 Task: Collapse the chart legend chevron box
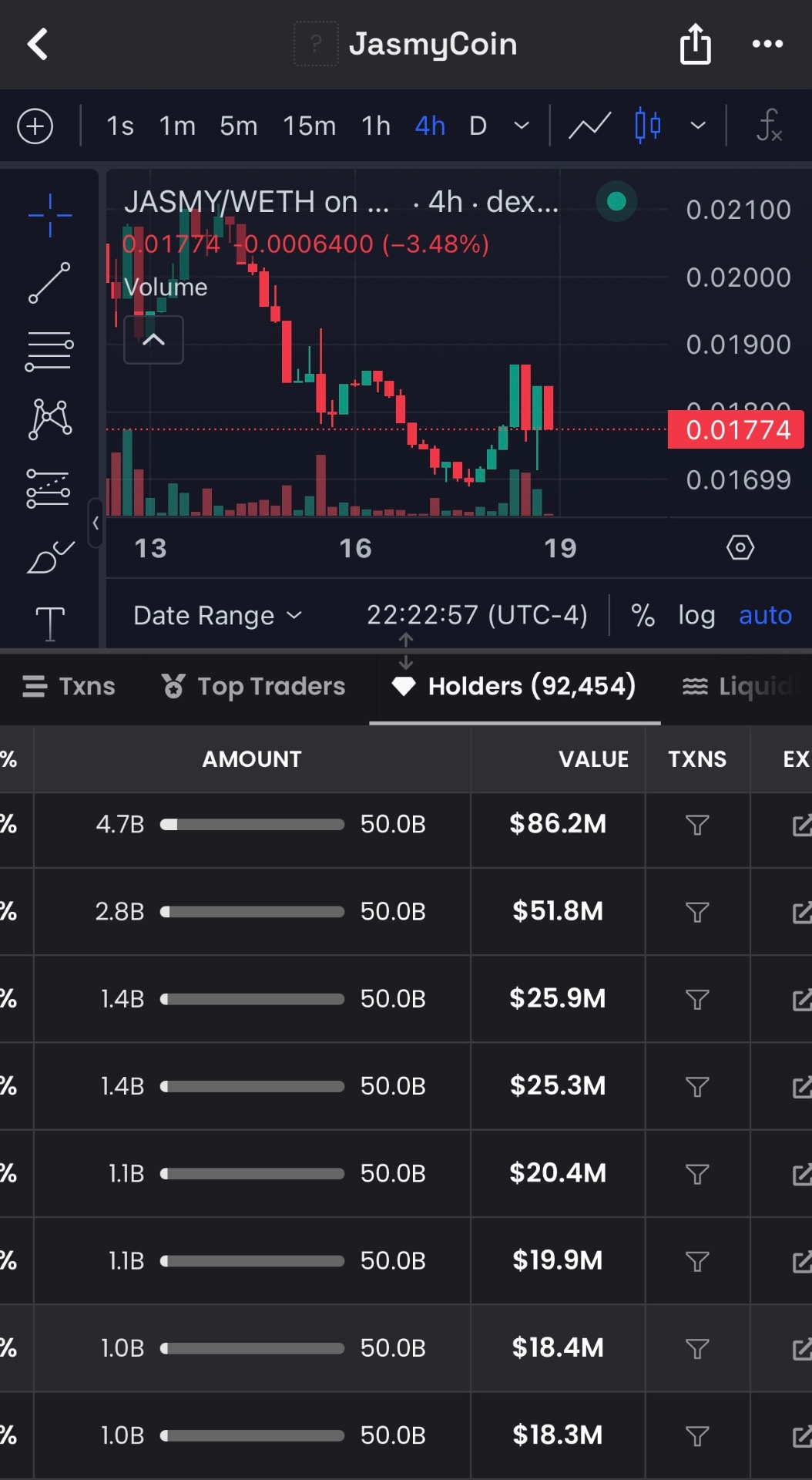click(x=154, y=340)
